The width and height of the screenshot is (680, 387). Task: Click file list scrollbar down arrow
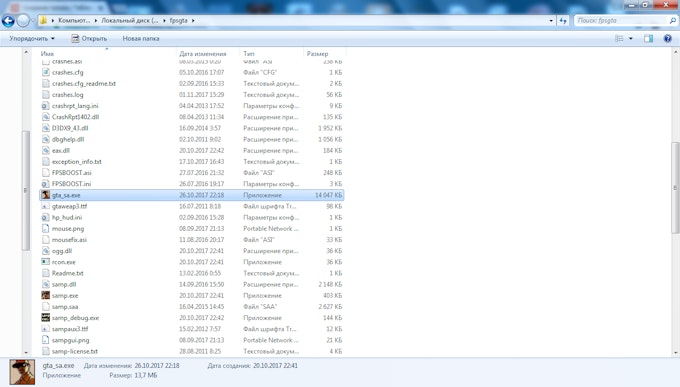[x=676, y=353]
